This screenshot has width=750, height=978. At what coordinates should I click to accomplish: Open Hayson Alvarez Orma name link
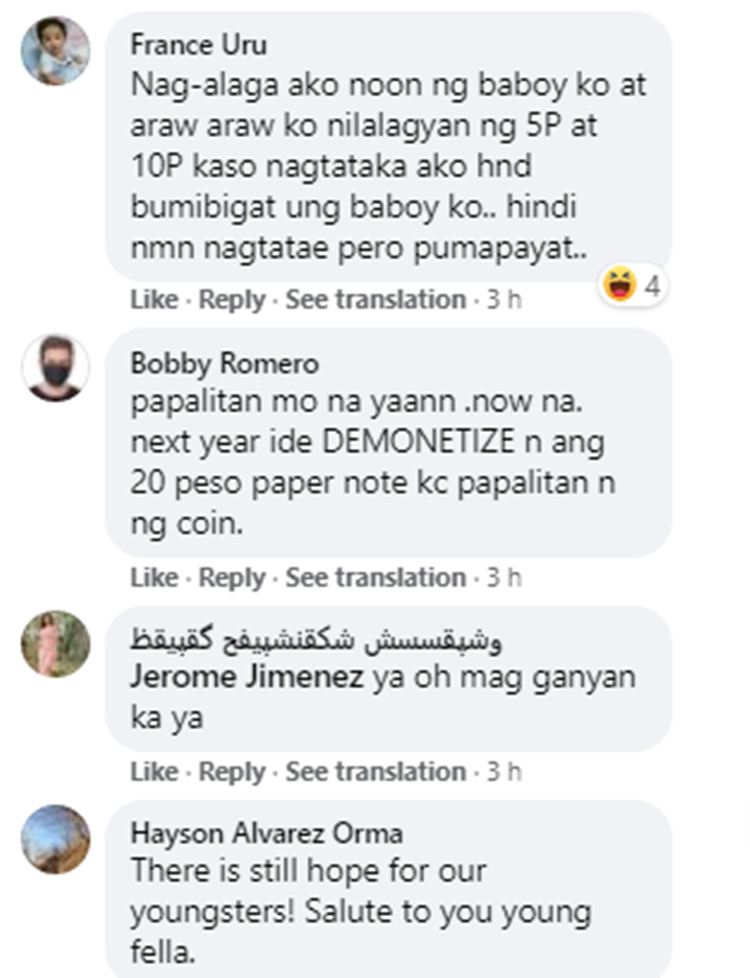tap(266, 833)
